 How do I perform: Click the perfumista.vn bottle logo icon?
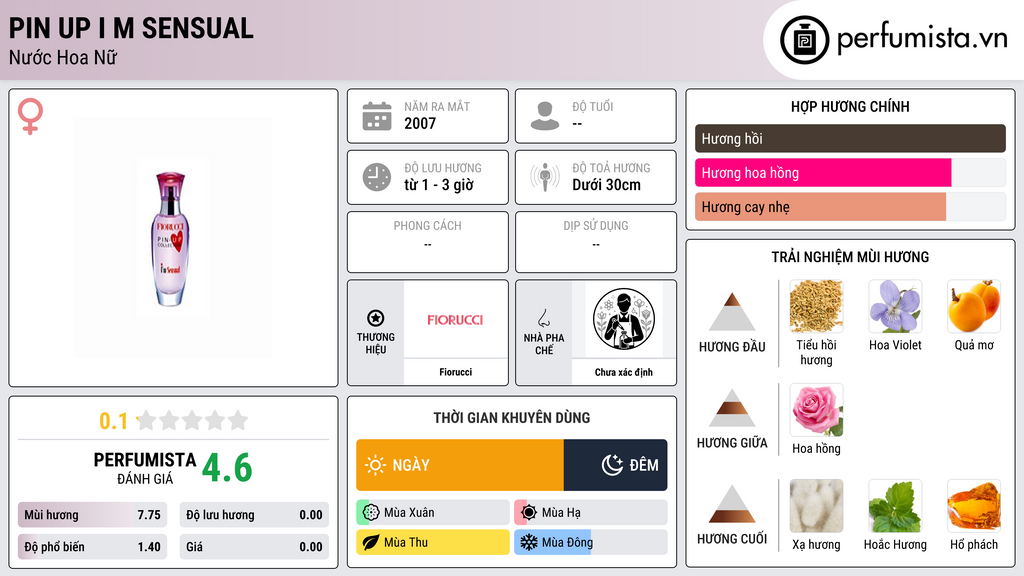[x=804, y=40]
